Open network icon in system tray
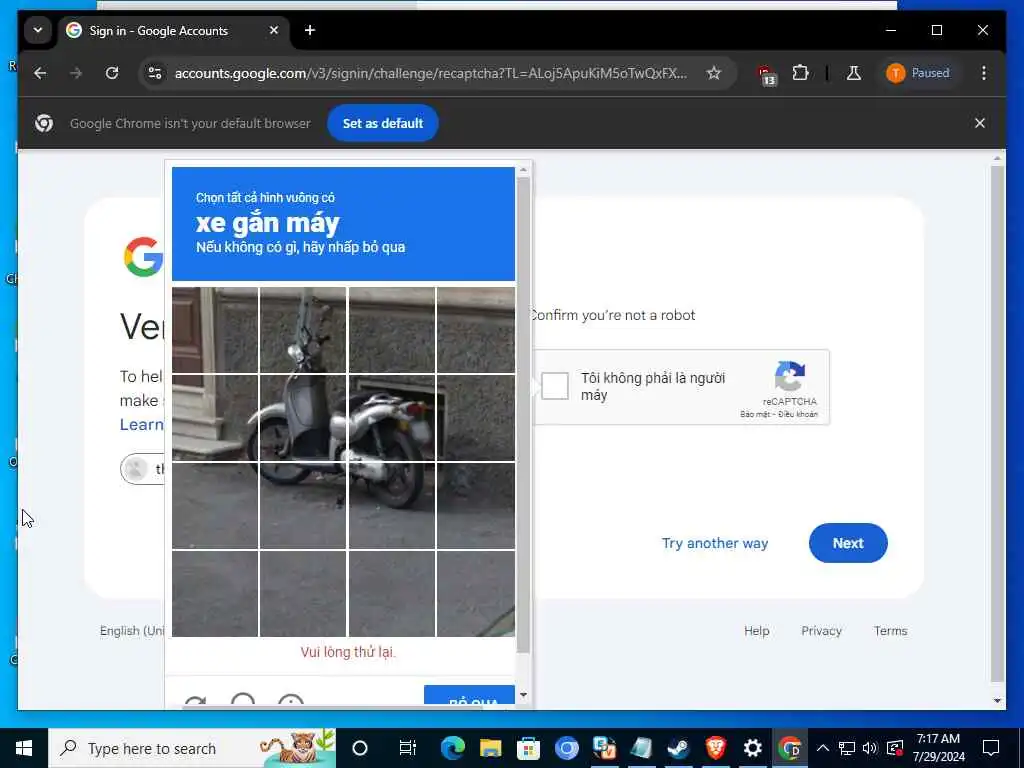 click(846, 748)
